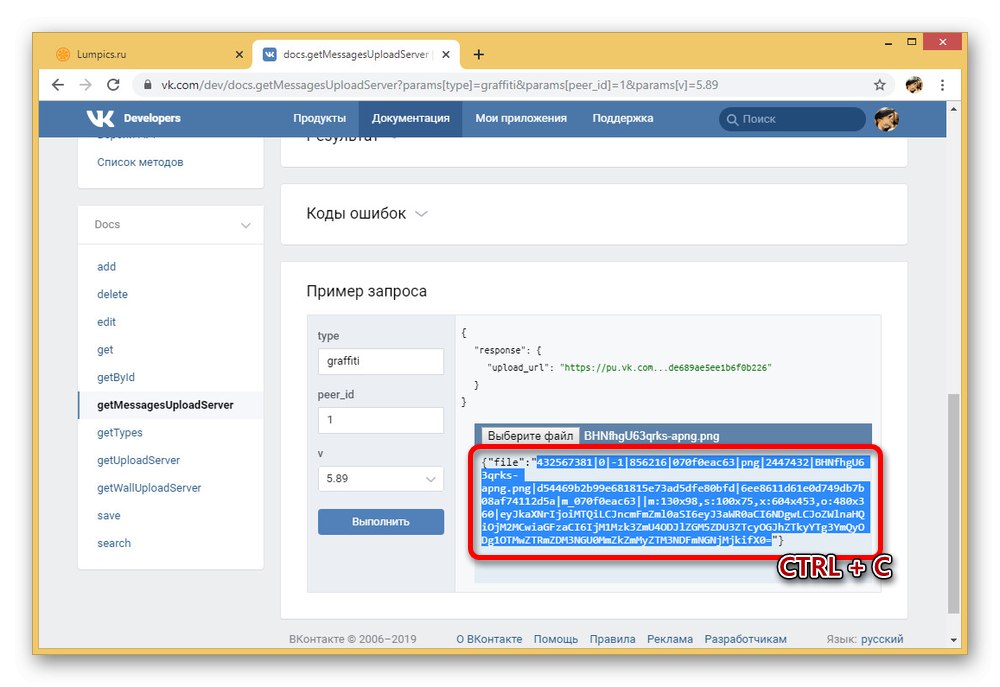Viewport: 1000px width, 687px height.
Task: Click the Выберите файл button
Action: pos(531,436)
